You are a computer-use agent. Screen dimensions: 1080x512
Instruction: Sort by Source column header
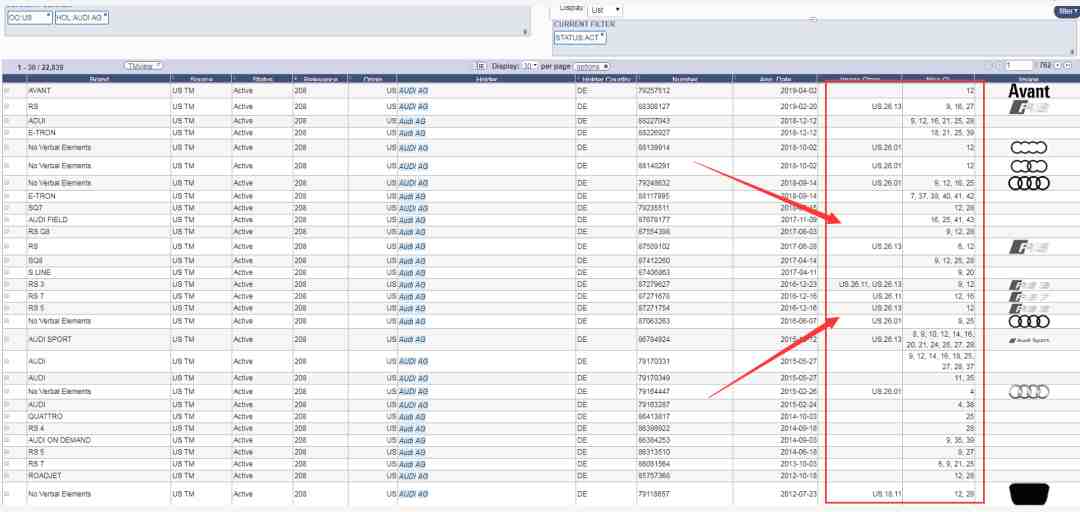tap(201, 79)
